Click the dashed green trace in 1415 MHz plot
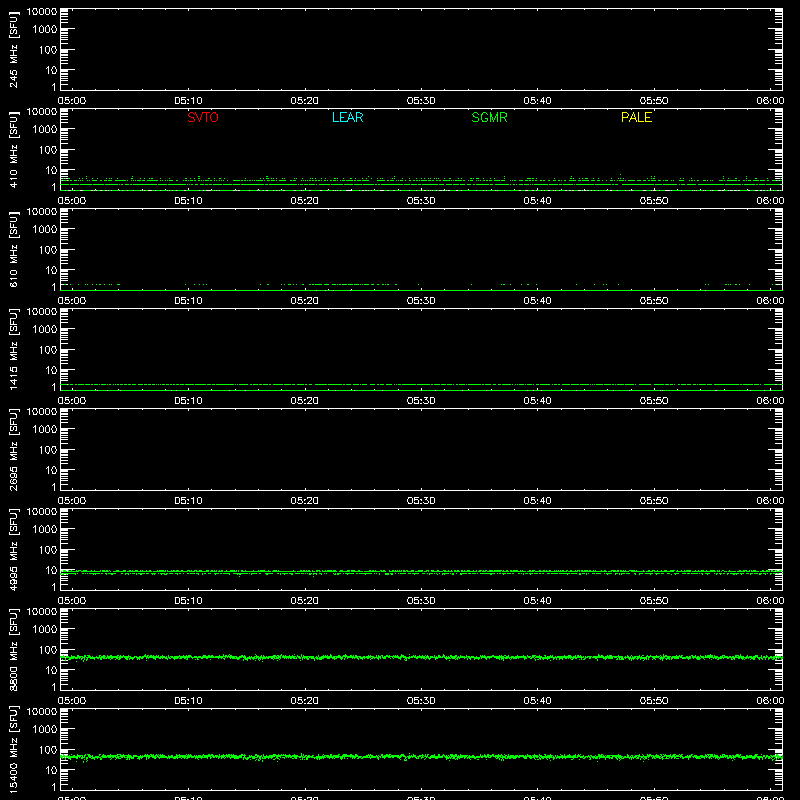Screen dimensions: 800x800 coord(421,384)
